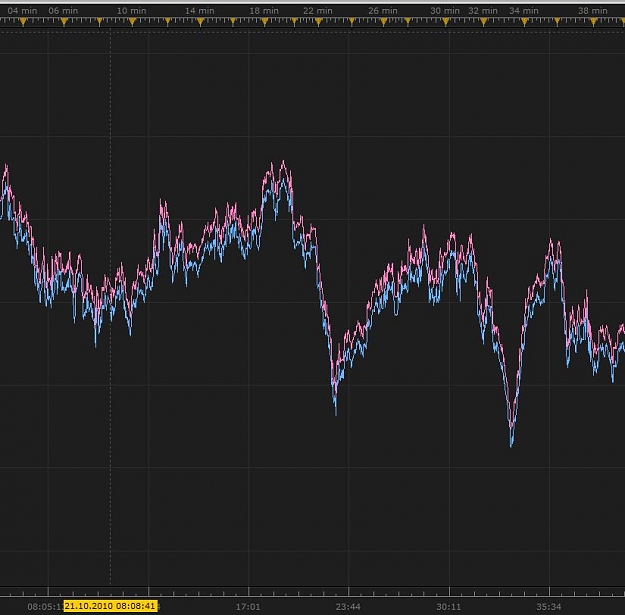
Task: Click unlabeled marker between 06 and 10 min
Action: [99, 22]
